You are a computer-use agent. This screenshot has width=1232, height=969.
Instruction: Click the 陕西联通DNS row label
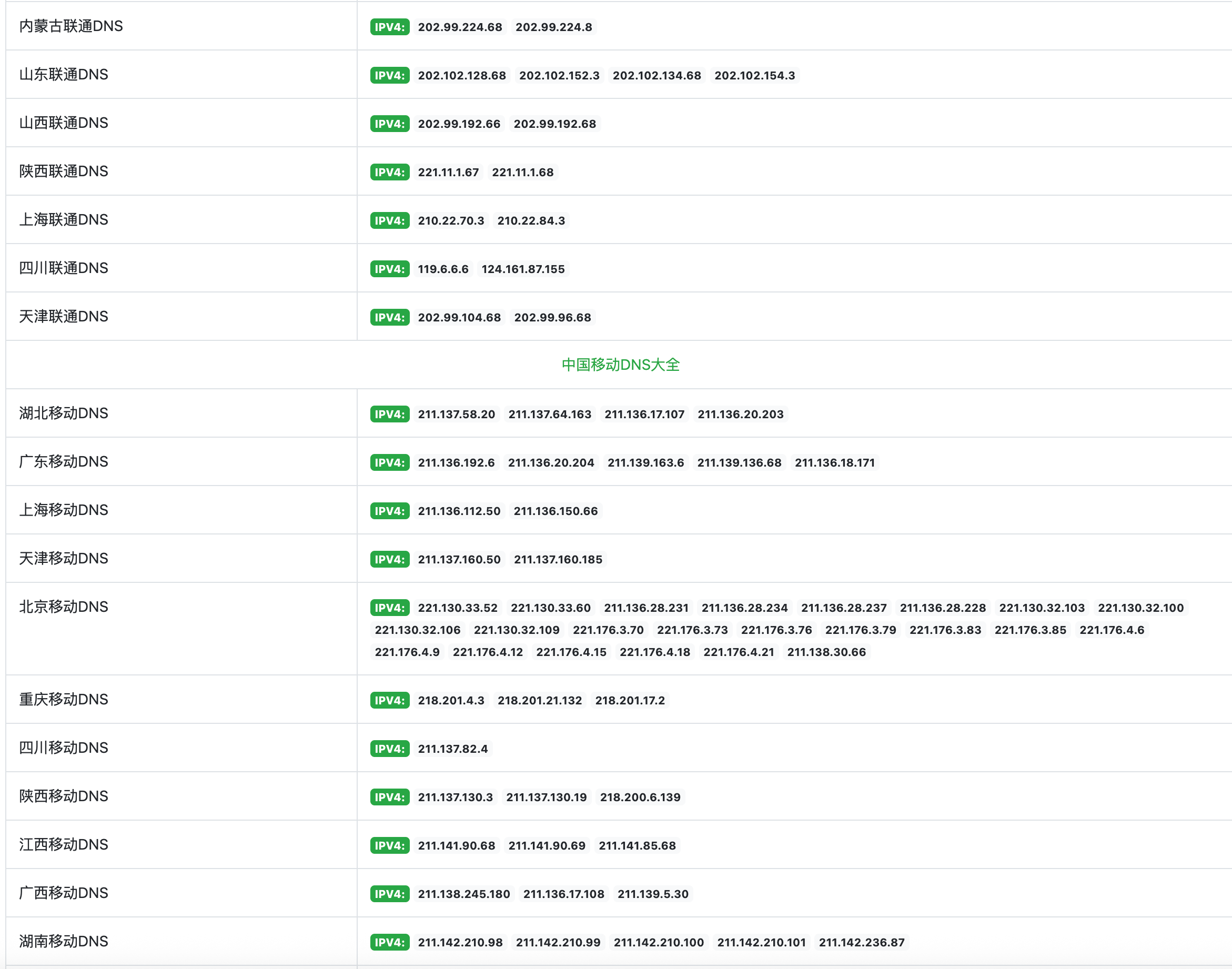pos(64,171)
